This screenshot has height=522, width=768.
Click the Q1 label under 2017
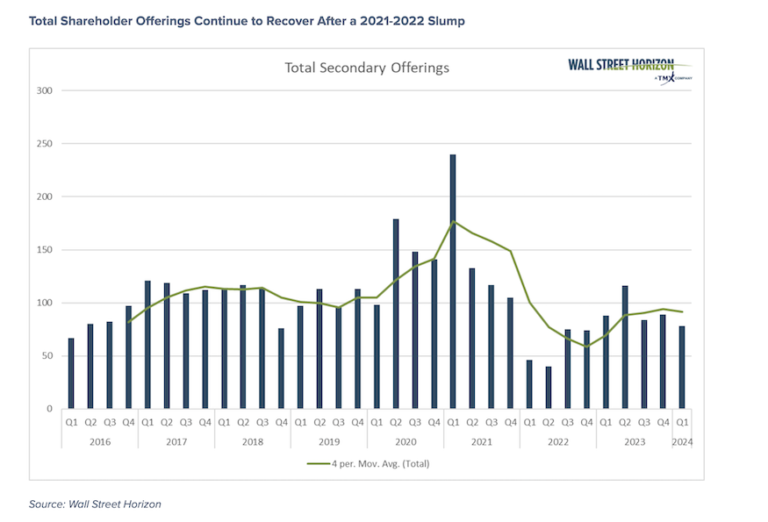pos(147,422)
